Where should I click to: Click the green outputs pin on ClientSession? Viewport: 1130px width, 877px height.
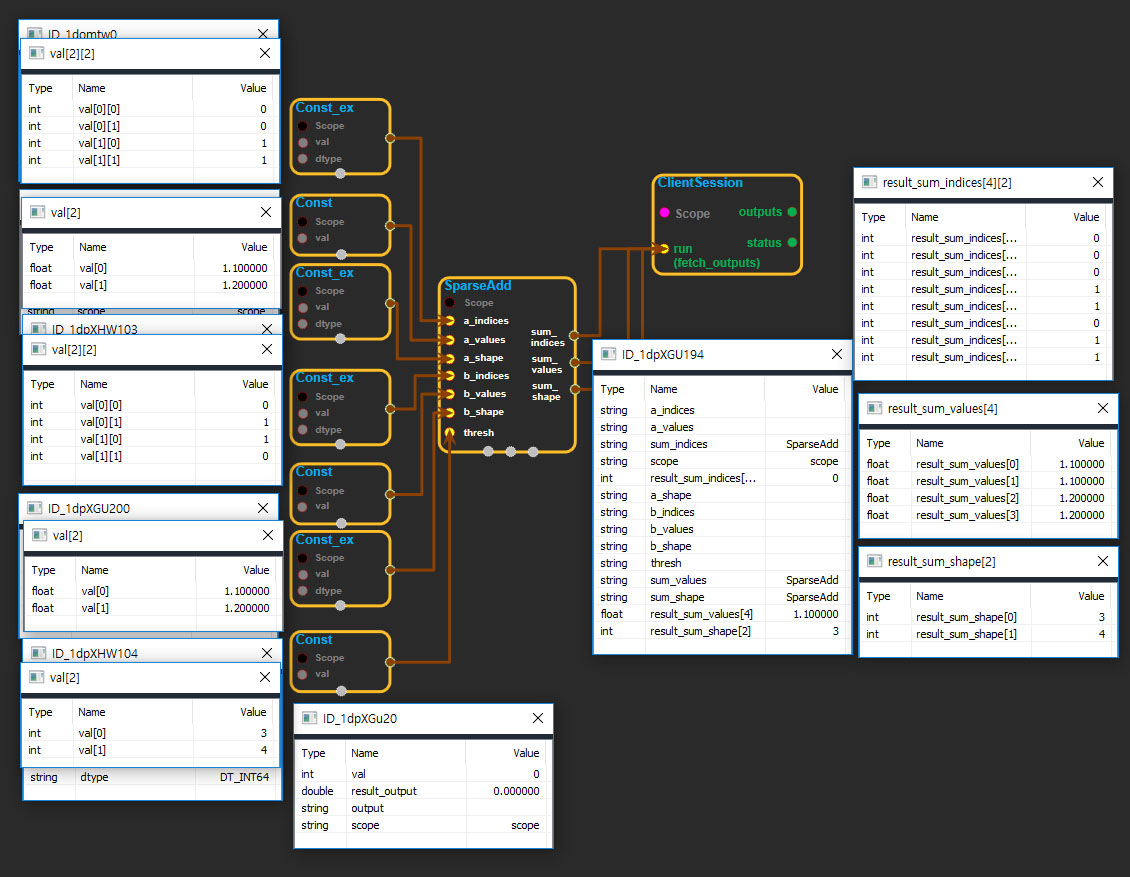(x=792, y=212)
